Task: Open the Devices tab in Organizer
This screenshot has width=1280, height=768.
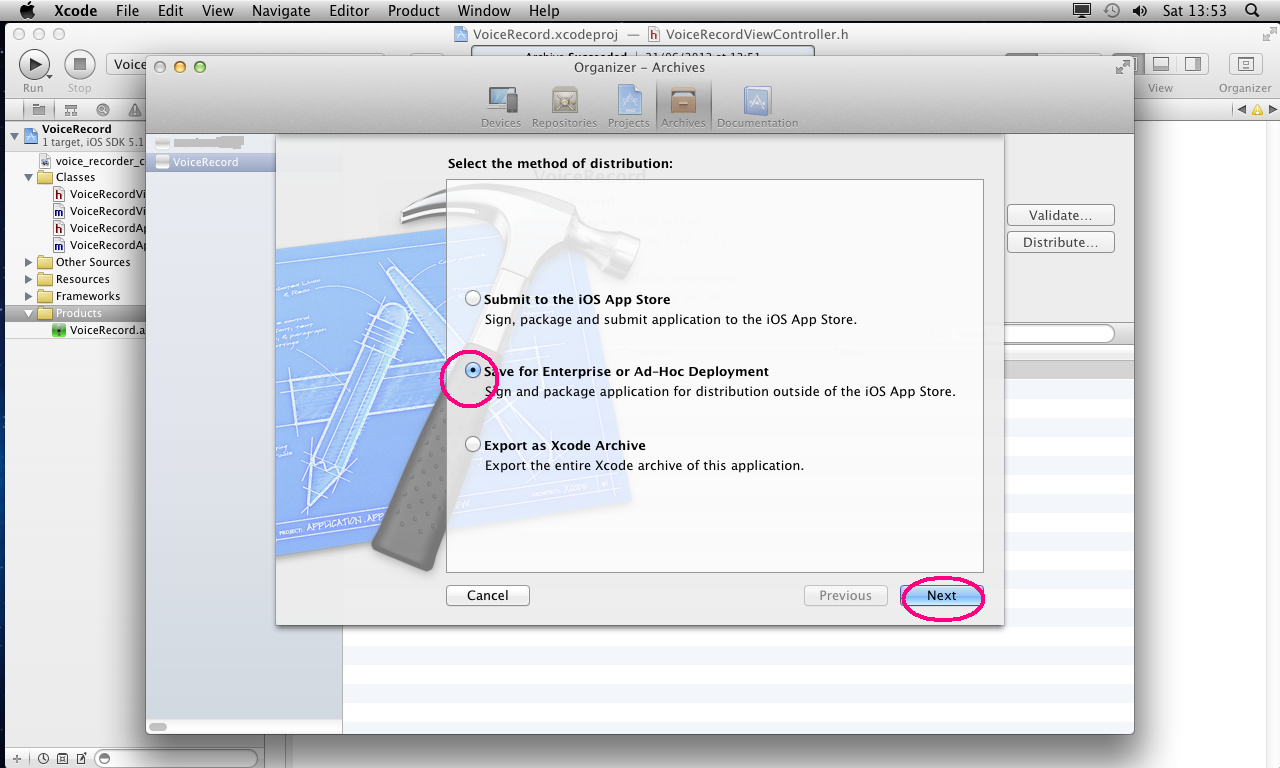Action: (501, 107)
